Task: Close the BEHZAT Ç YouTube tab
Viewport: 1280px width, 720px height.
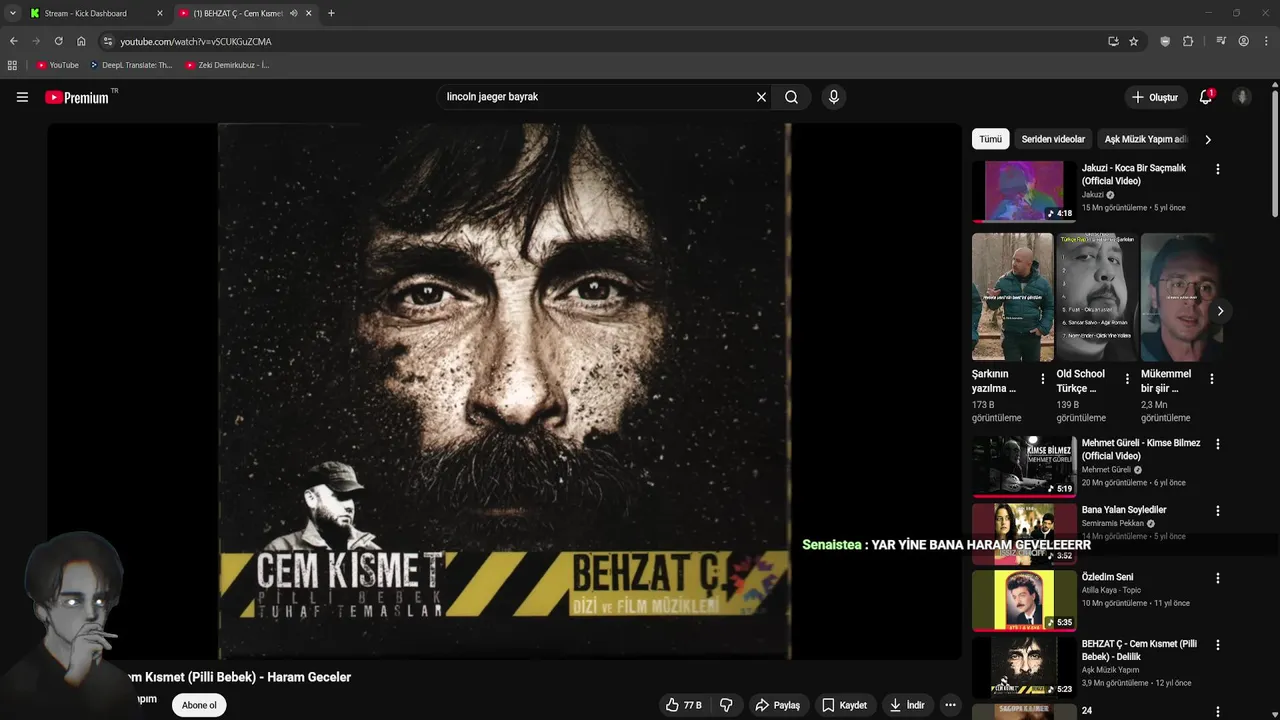Action: (x=308, y=13)
